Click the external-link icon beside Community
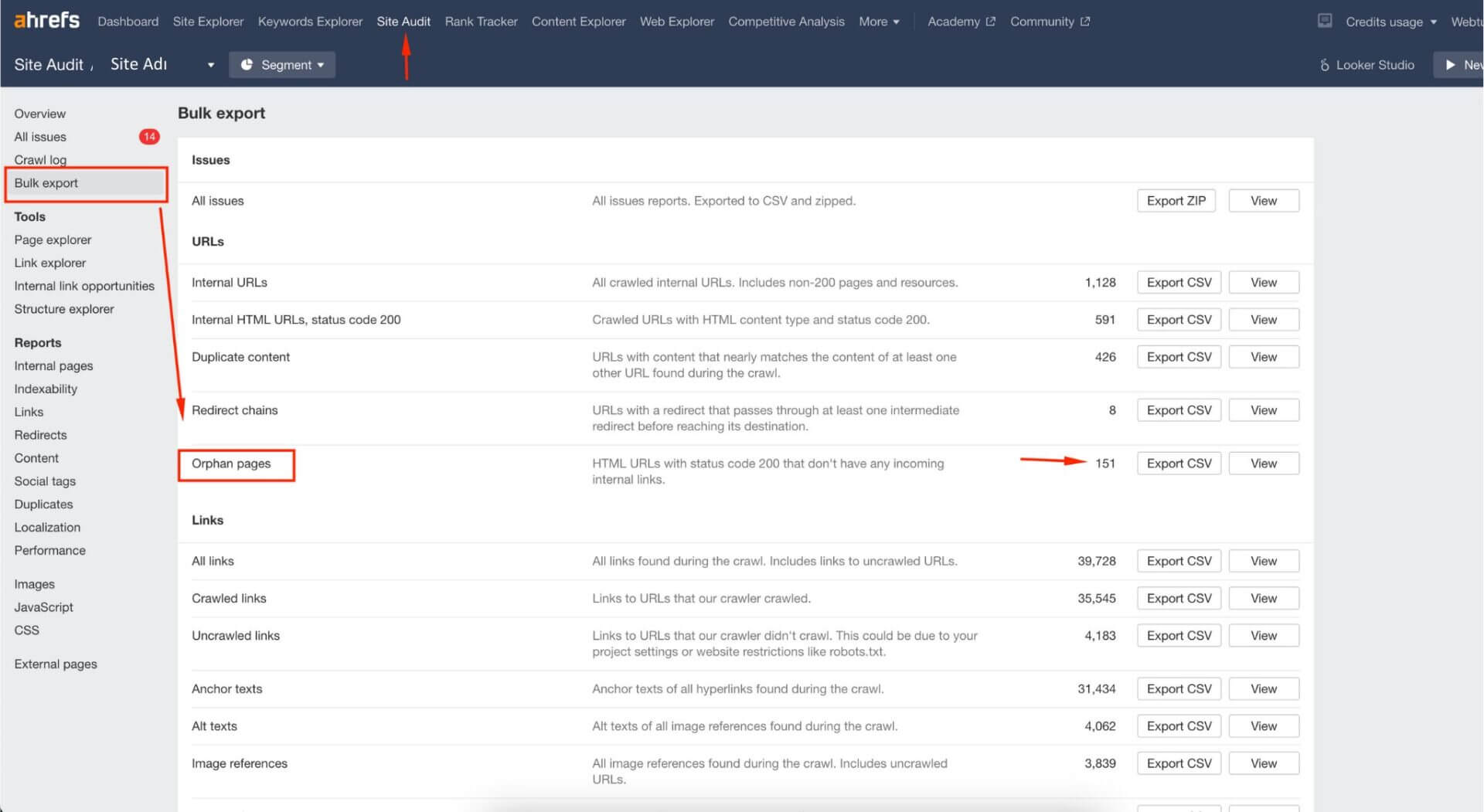The image size is (1484, 812). [1085, 21]
